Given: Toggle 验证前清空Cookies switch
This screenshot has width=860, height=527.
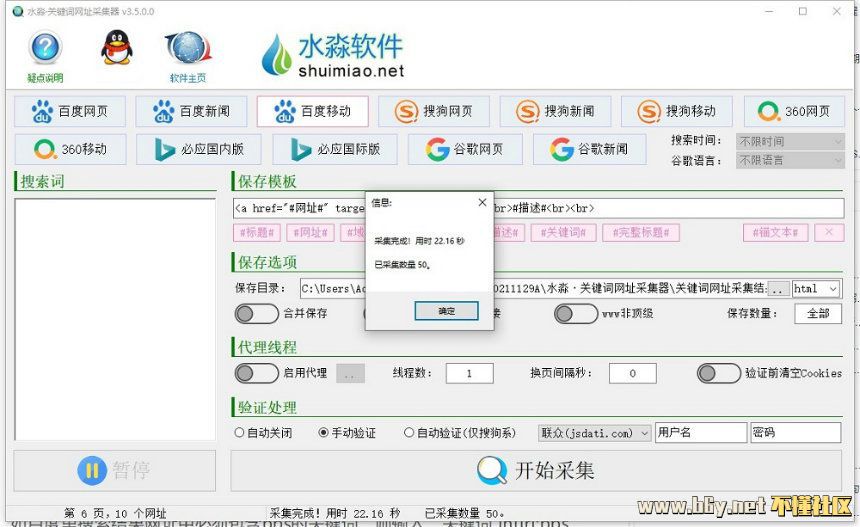Looking at the screenshot, I should coord(718,373).
